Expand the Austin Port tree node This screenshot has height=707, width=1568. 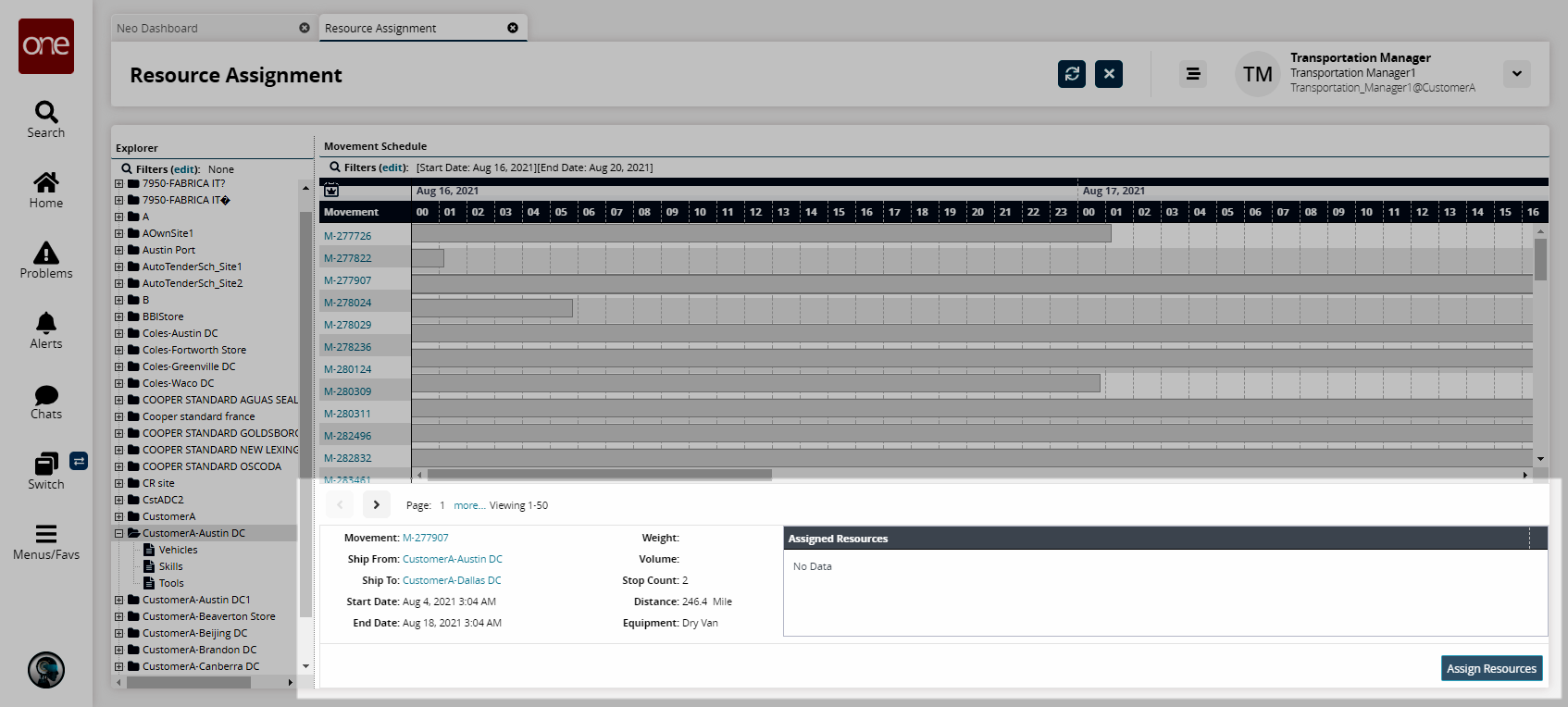[x=118, y=250]
